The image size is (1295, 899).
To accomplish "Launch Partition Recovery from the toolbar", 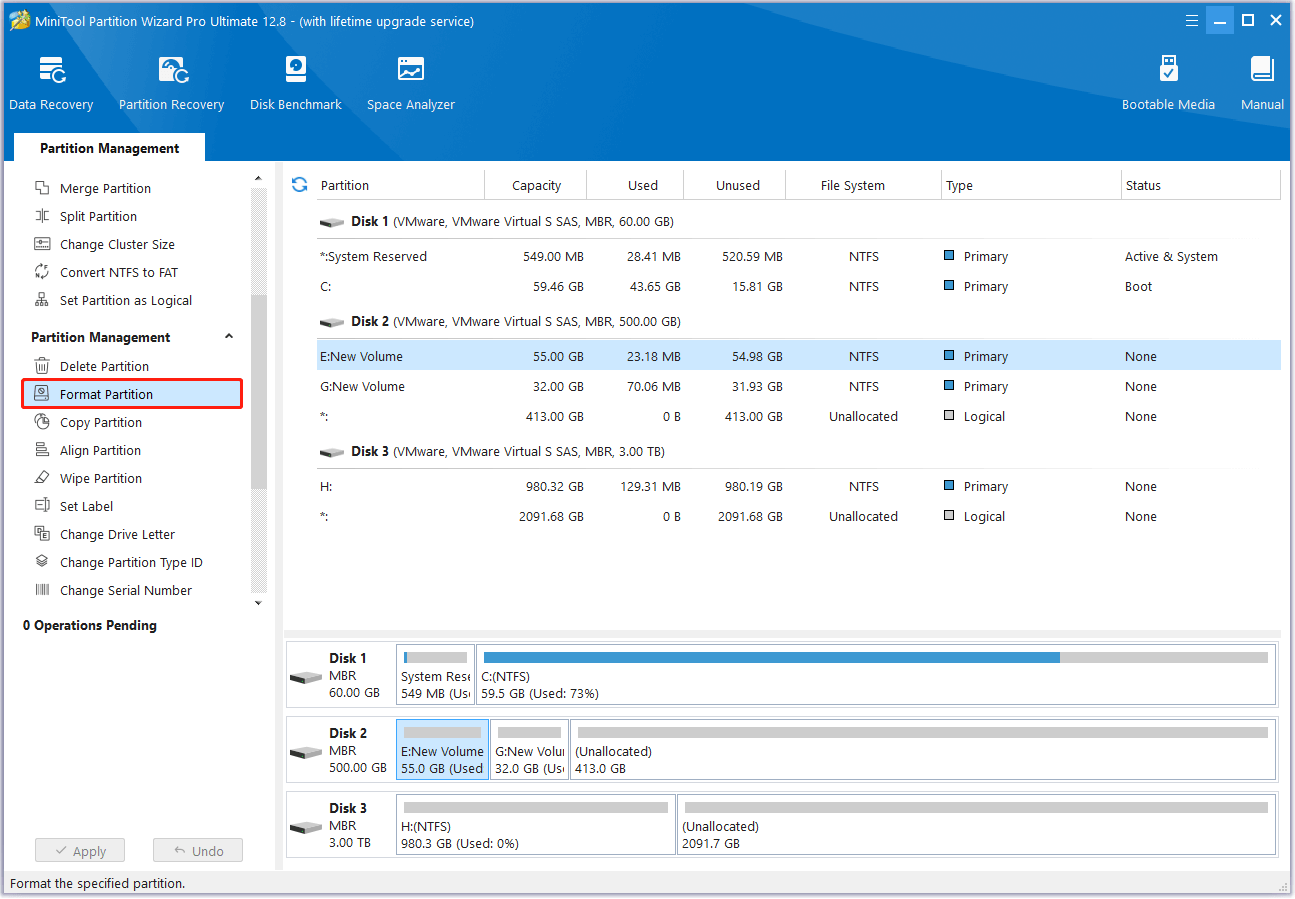I will point(171,83).
